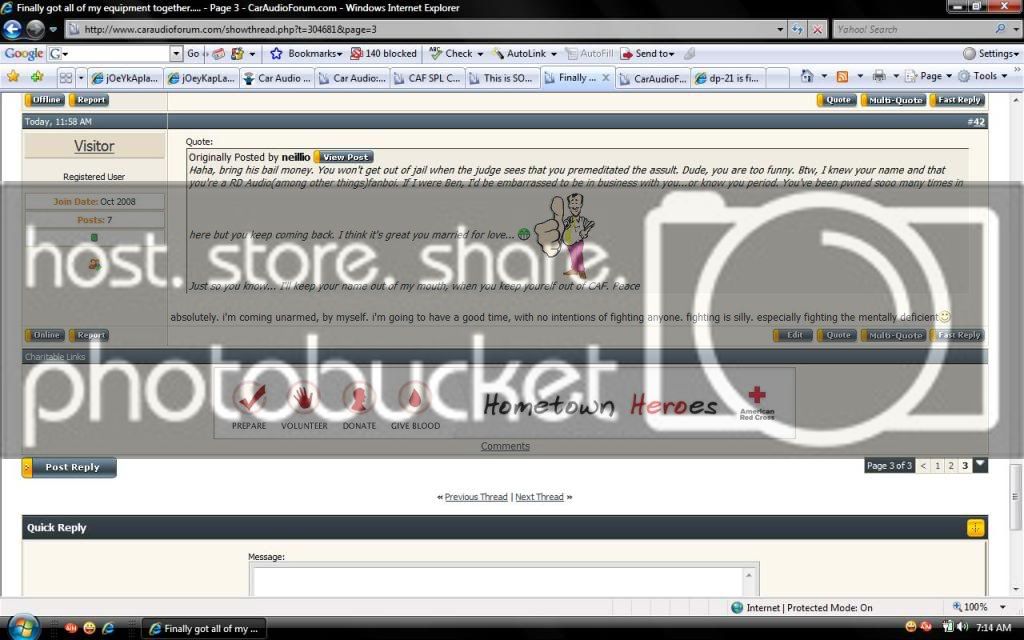The image size is (1024, 640).
Task: Open the Google toolbar search history dropdown
Action: pos(176,54)
